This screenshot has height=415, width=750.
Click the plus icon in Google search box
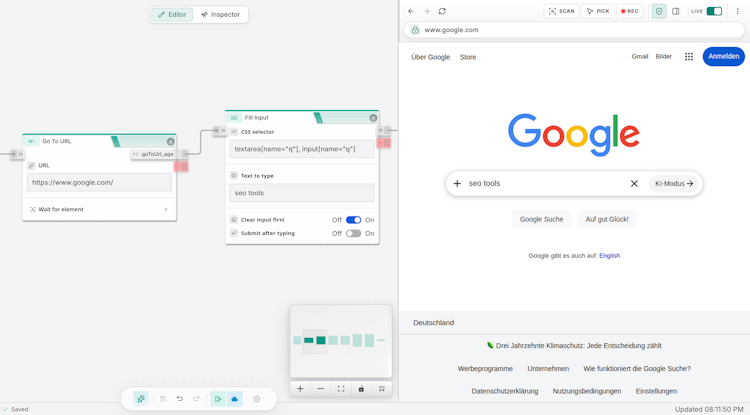click(x=457, y=183)
